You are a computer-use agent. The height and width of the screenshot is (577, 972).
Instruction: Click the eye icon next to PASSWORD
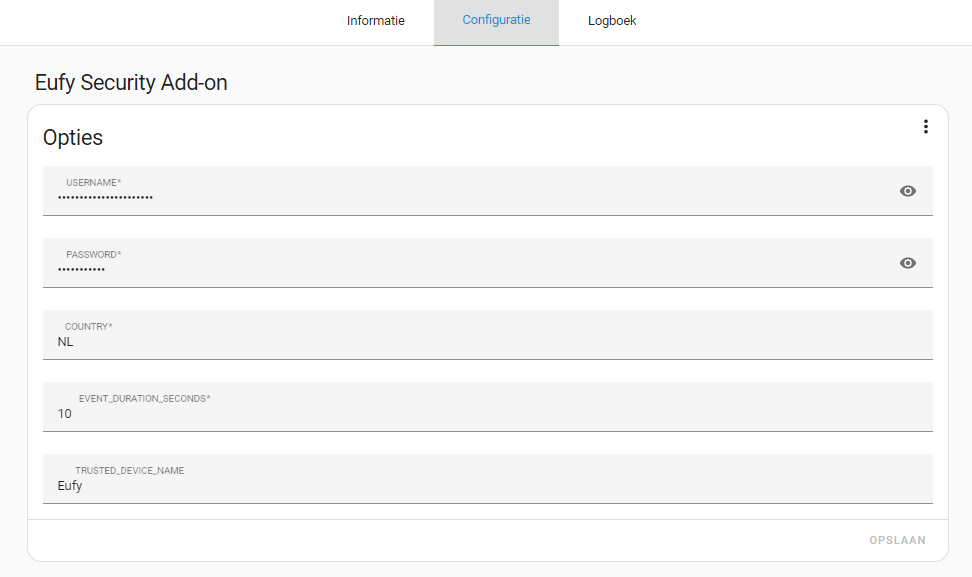coord(907,262)
